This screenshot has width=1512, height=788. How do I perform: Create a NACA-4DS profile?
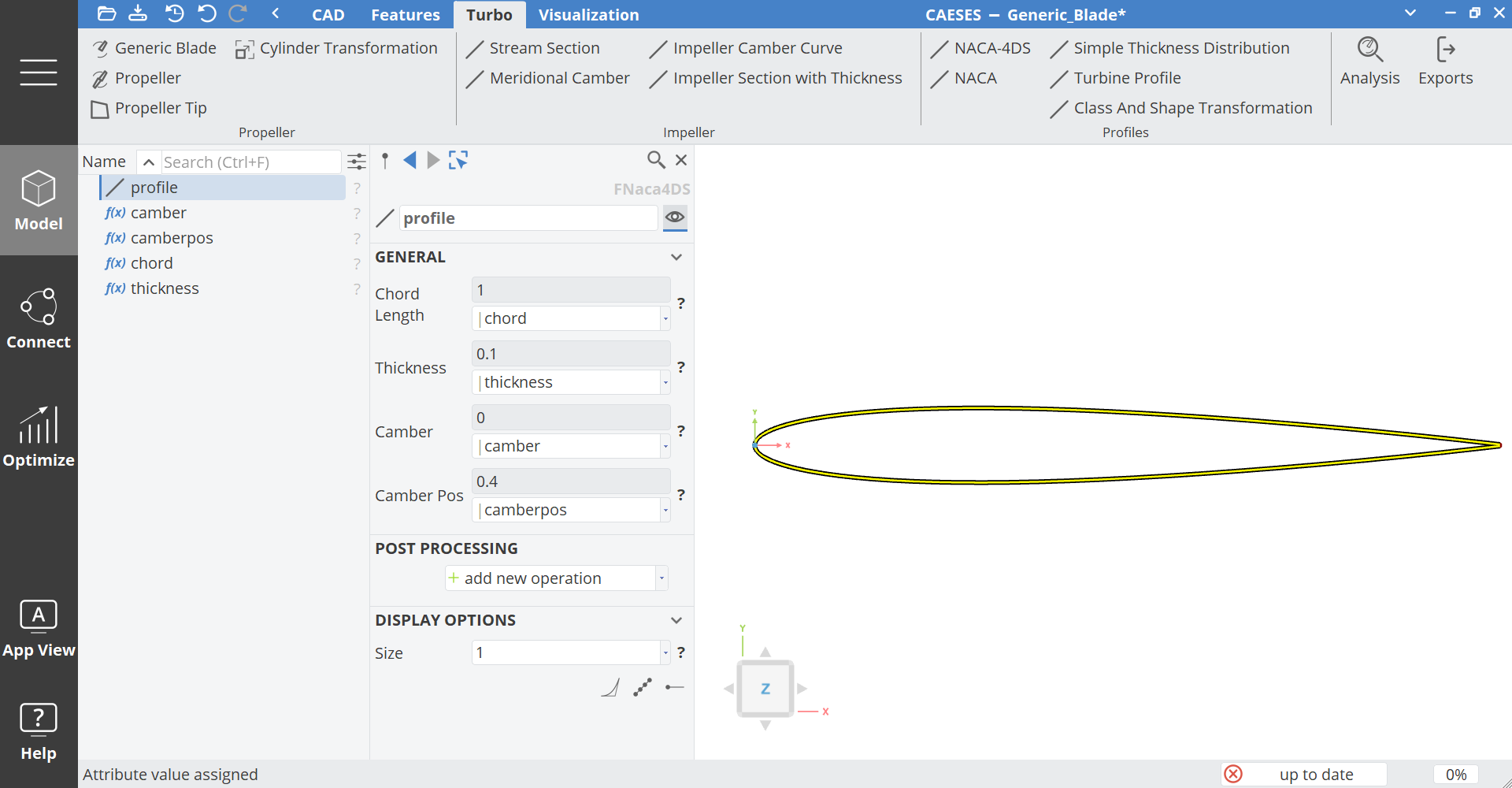coord(981,48)
